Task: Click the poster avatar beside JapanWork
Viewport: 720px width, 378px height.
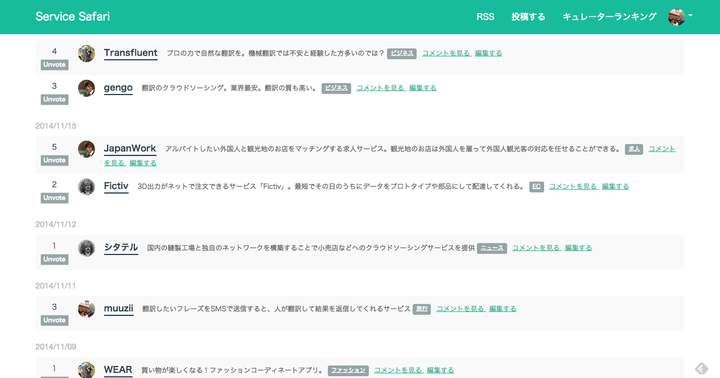Action: (x=86, y=149)
